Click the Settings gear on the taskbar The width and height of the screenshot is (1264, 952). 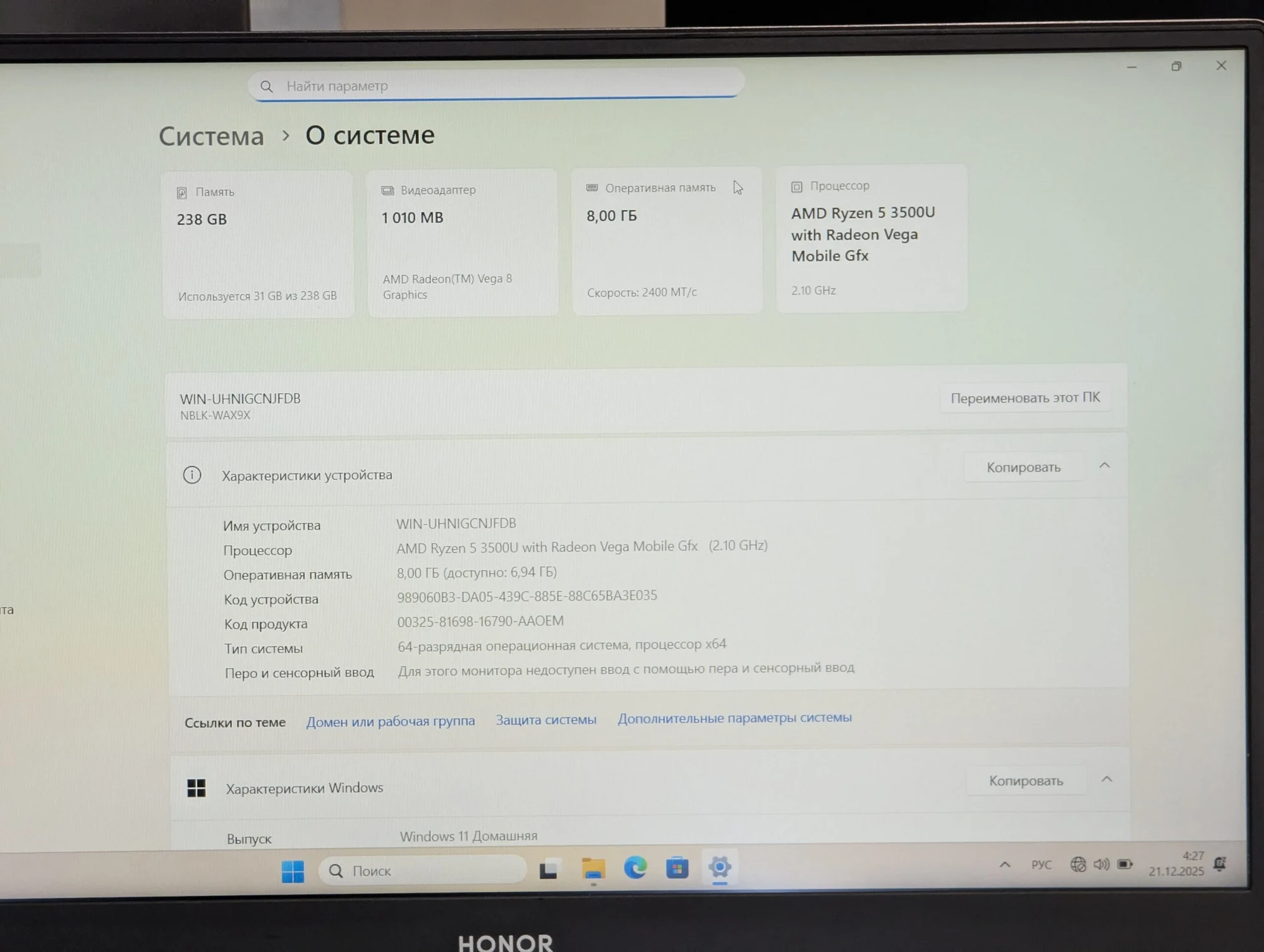coord(719,867)
